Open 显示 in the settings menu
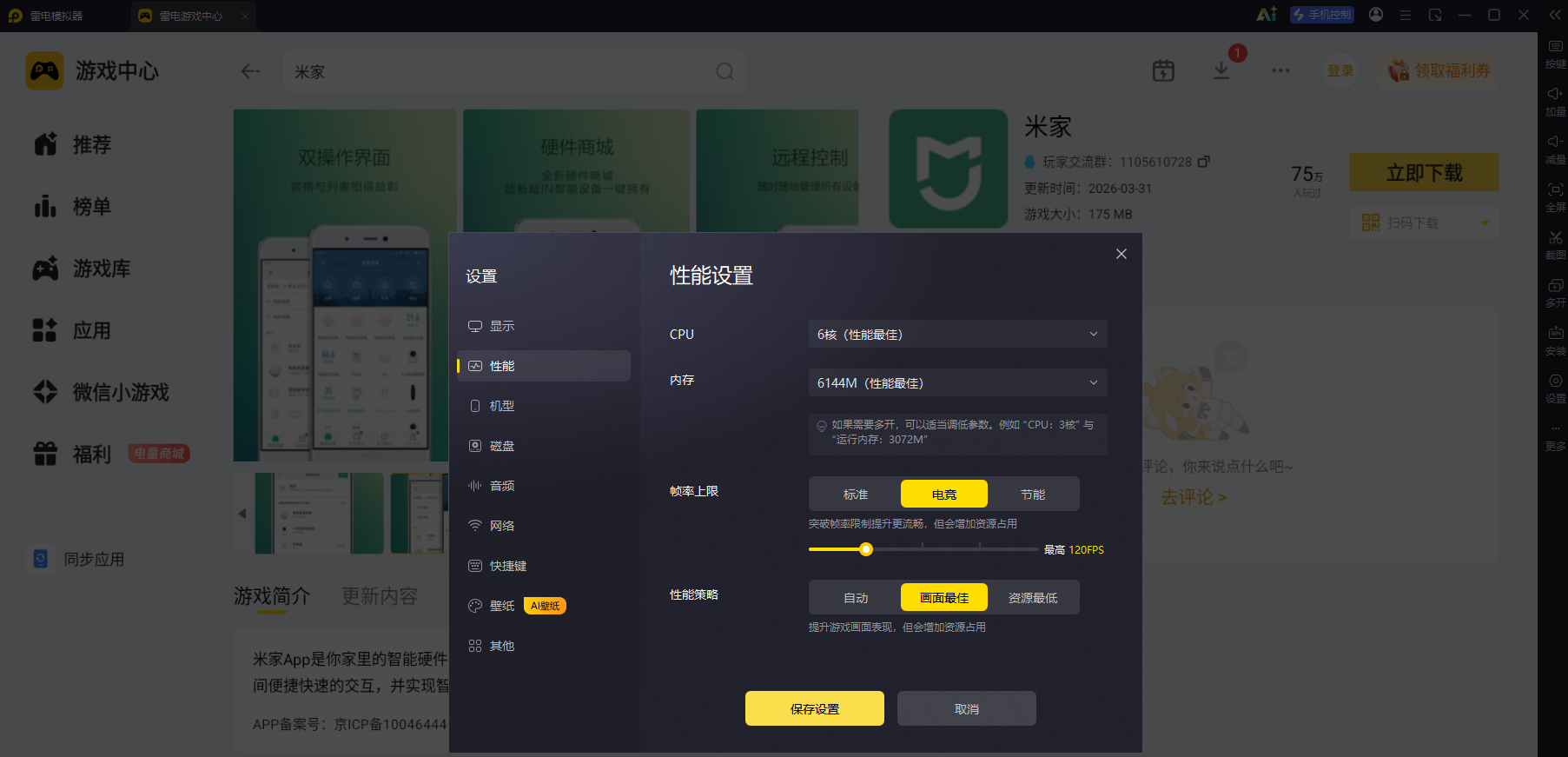 (x=544, y=326)
